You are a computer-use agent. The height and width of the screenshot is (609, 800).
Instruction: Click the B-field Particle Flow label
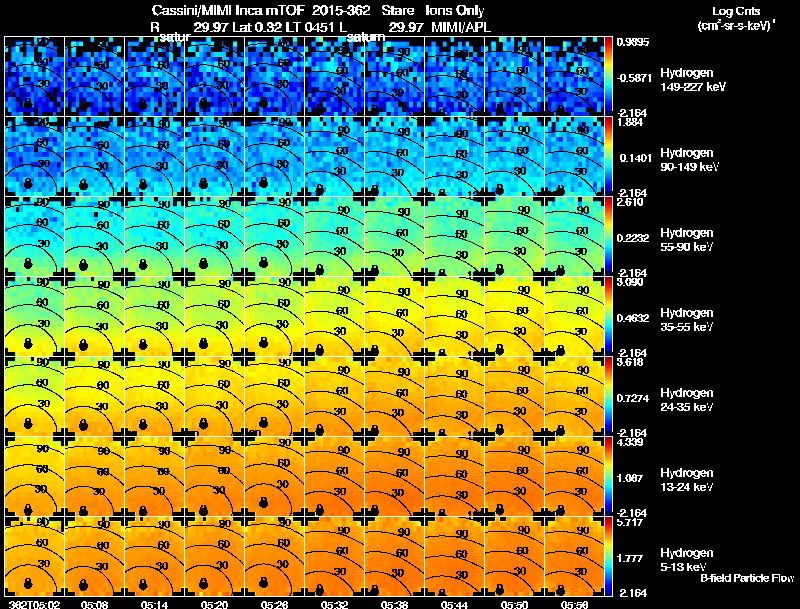coord(747,578)
